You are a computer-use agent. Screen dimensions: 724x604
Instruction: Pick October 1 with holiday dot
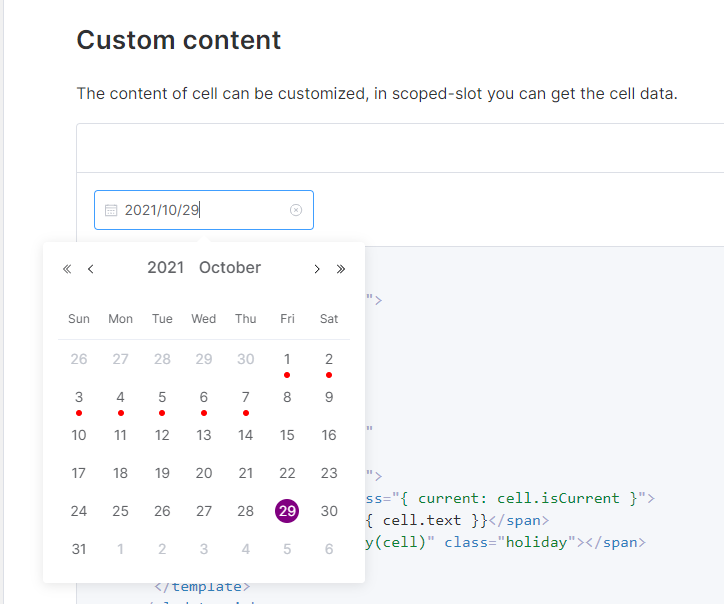click(287, 359)
